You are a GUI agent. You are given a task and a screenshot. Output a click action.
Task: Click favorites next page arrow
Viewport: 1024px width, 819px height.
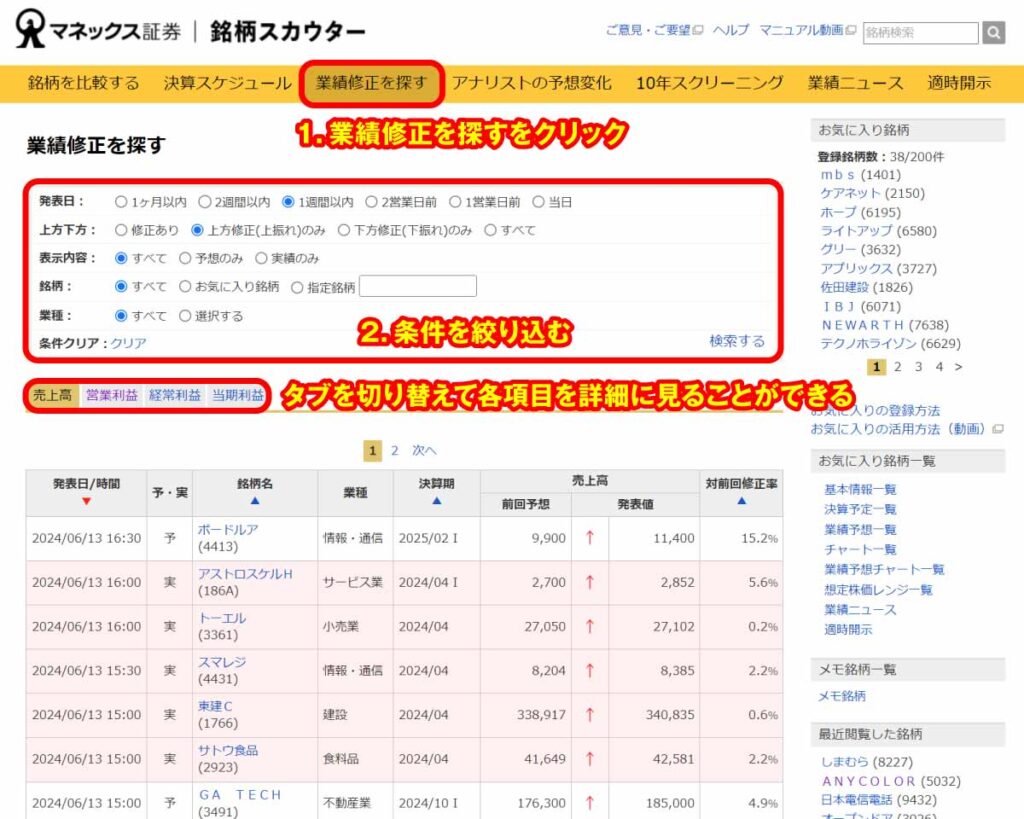958,367
